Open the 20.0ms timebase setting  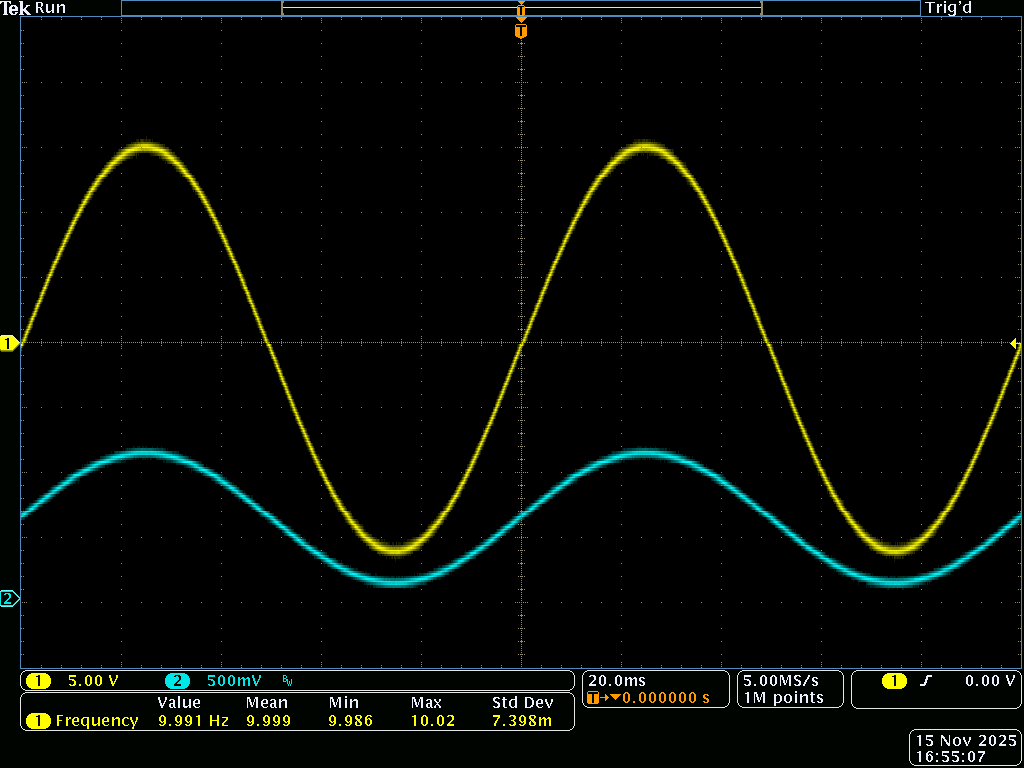[616, 680]
